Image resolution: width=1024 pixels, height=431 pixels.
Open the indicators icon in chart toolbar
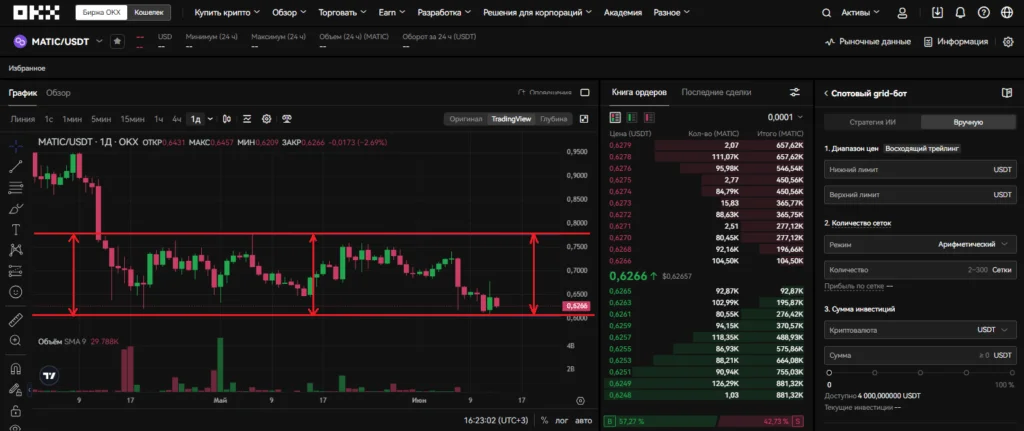(x=247, y=119)
